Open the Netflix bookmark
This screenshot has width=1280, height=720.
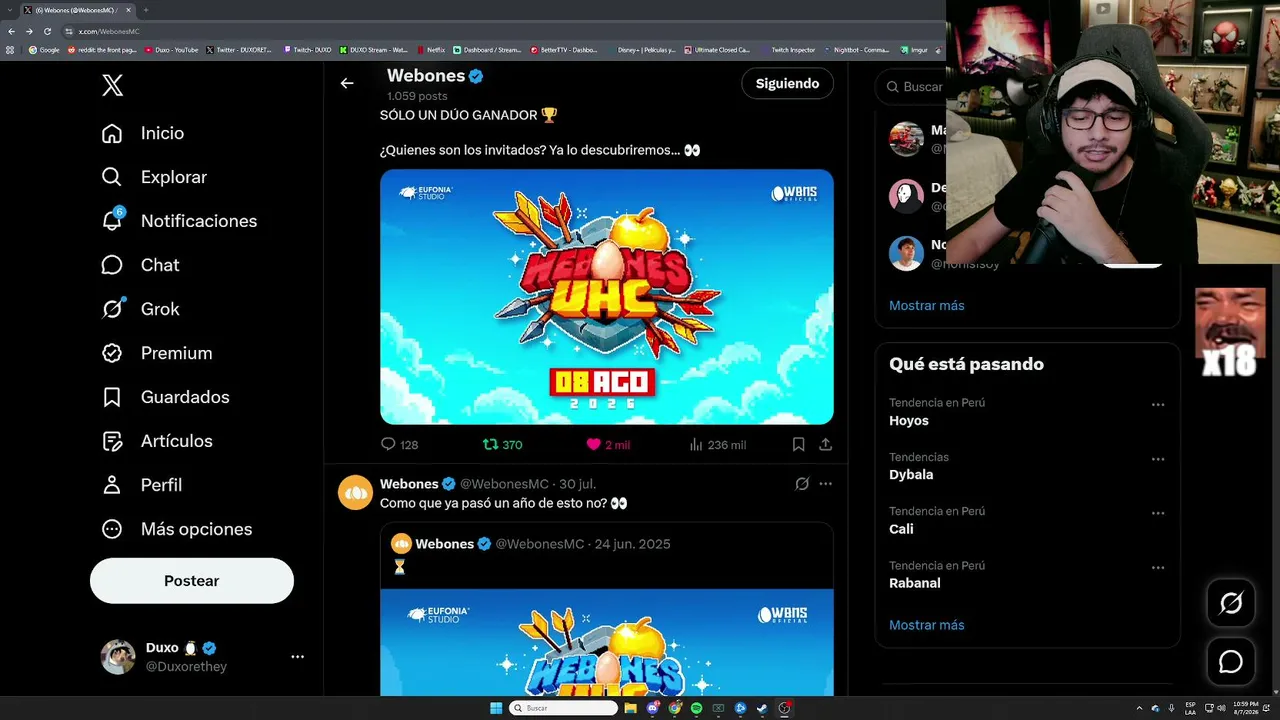click(x=431, y=50)
